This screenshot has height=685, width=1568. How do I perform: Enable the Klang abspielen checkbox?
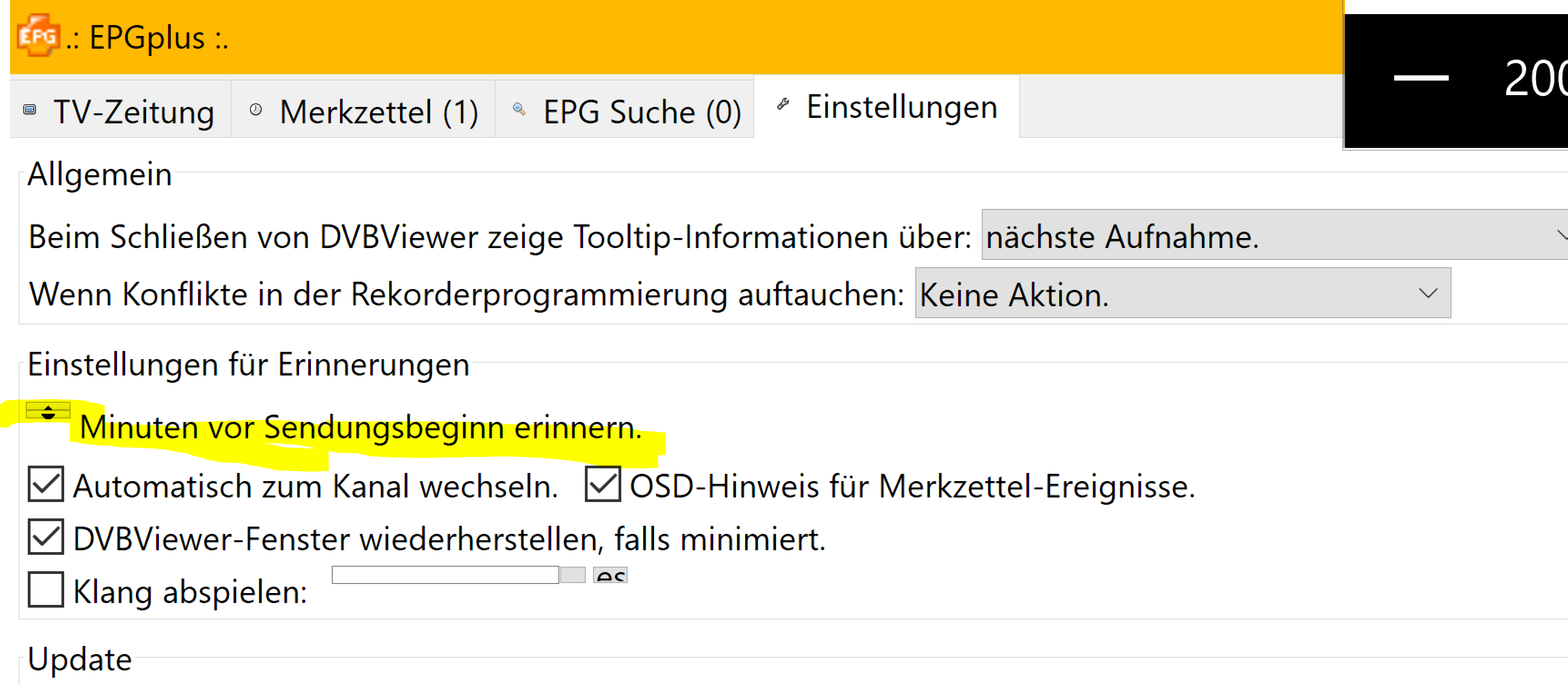point(46,589)
